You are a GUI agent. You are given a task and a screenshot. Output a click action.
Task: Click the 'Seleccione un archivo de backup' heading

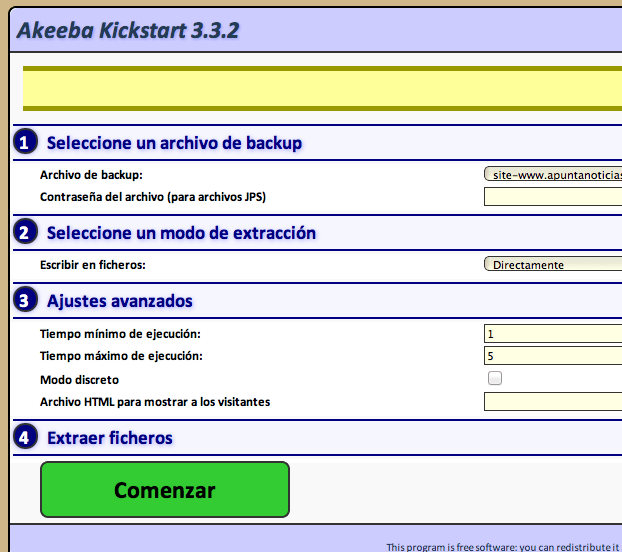[x=175, y=143]
